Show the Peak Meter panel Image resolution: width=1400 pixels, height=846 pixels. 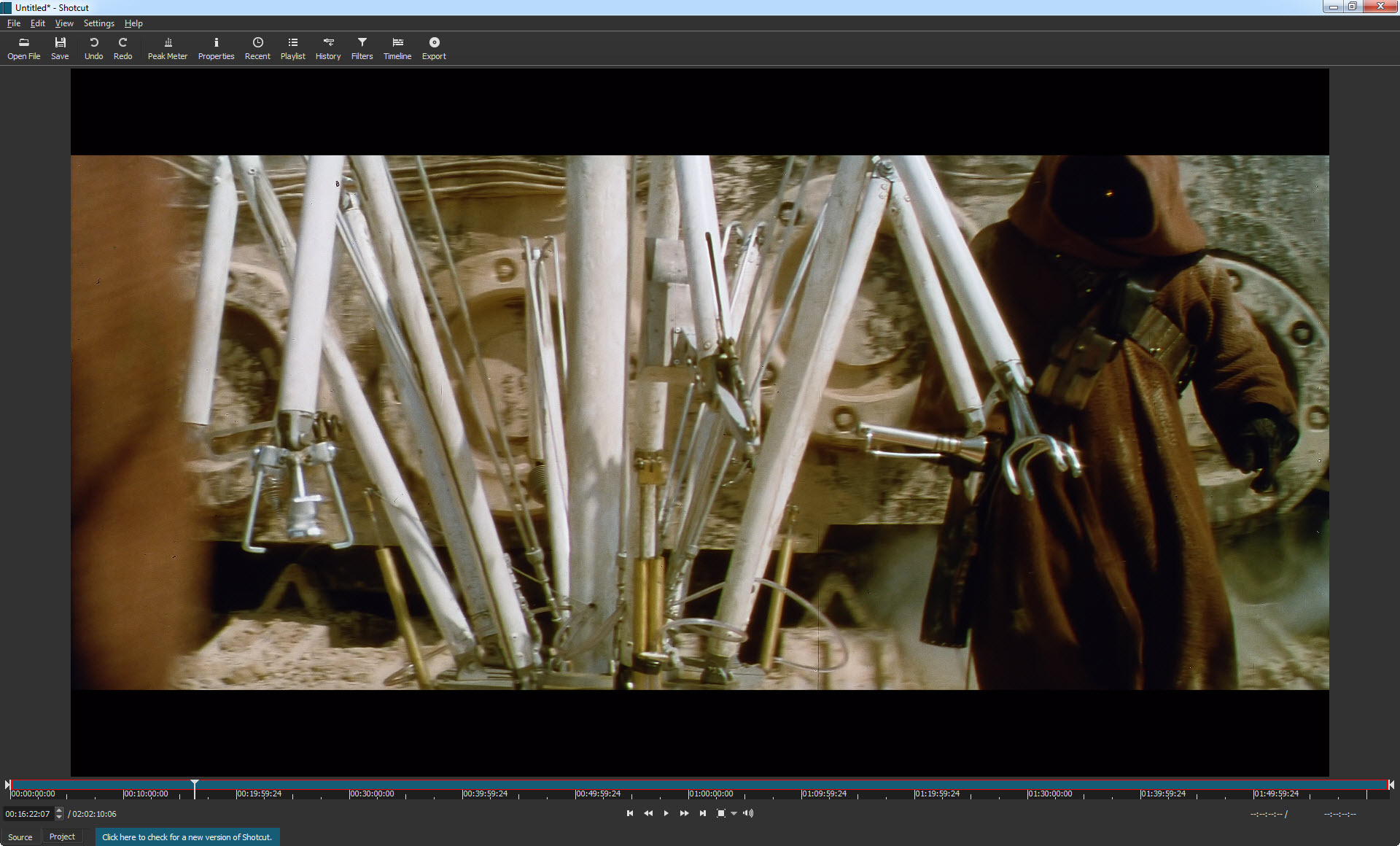168,48
